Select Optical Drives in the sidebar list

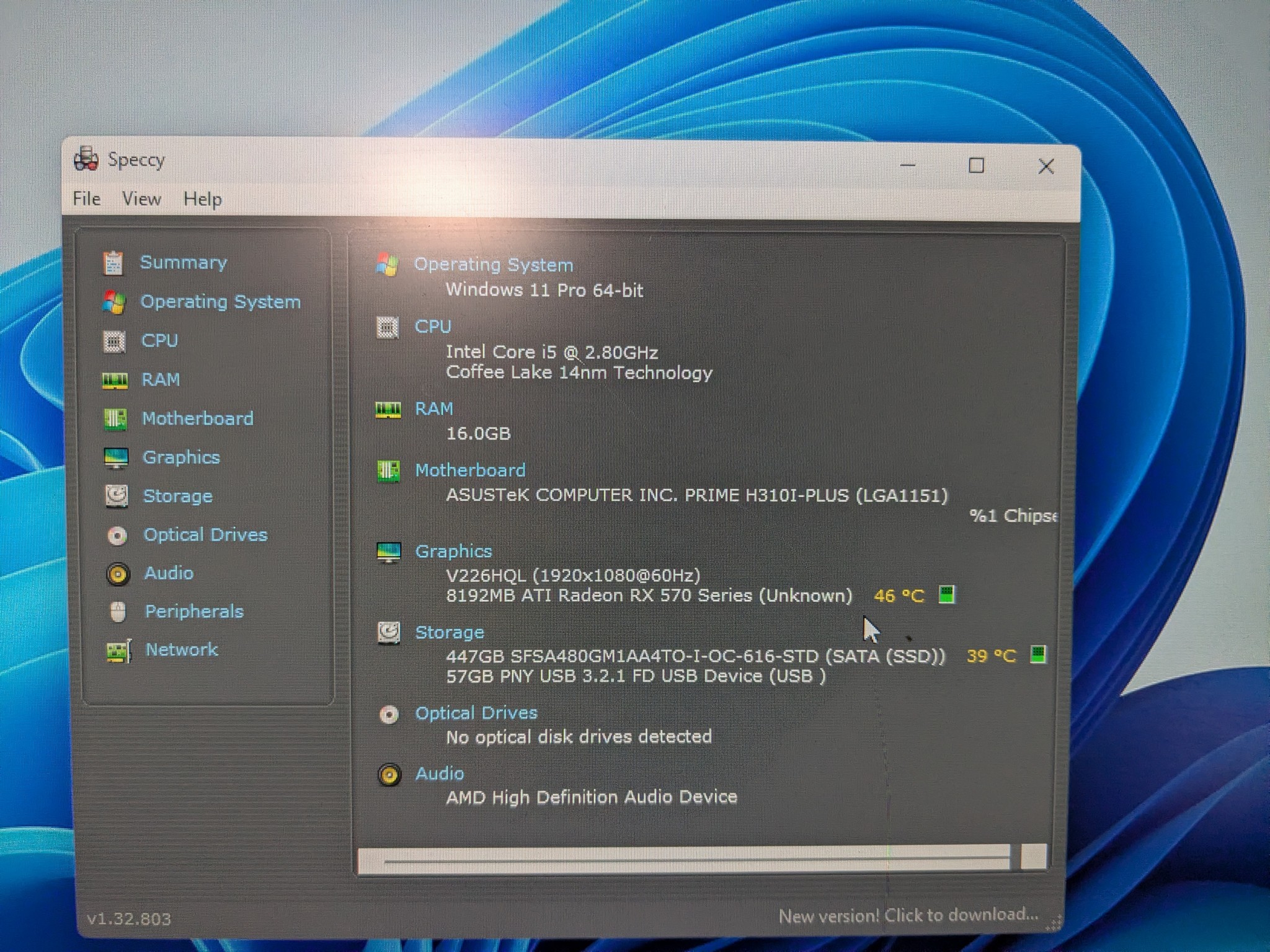[205, 535]
